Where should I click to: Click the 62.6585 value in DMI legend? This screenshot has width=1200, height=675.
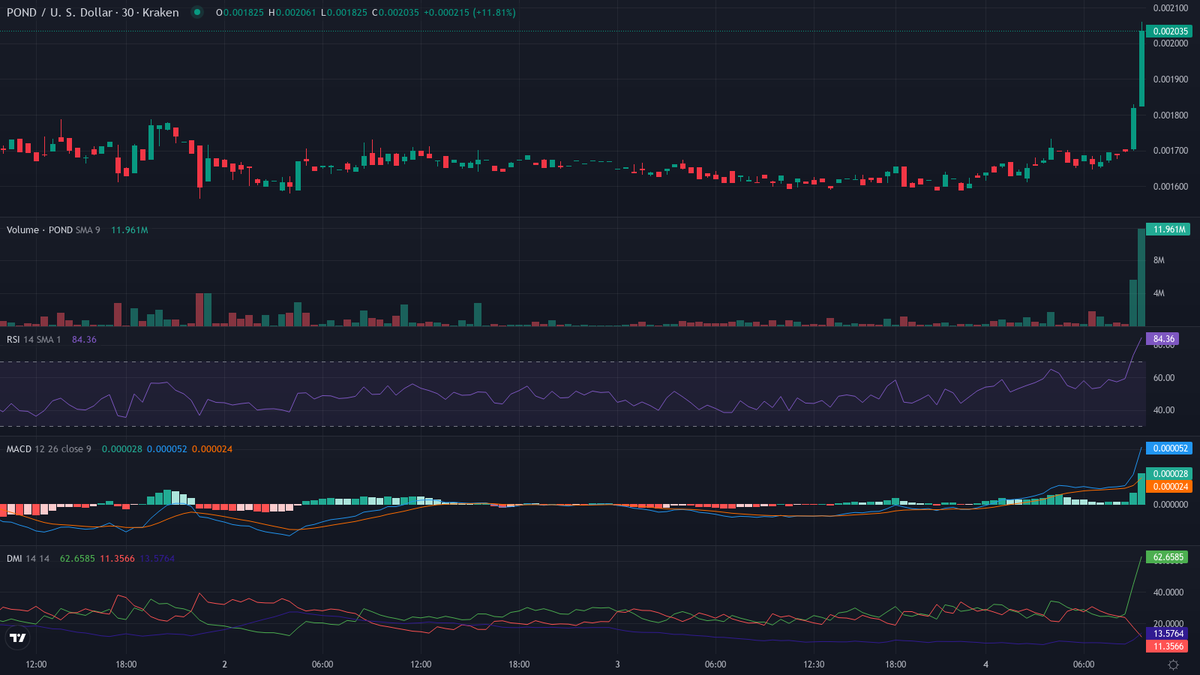coord(78,557)
